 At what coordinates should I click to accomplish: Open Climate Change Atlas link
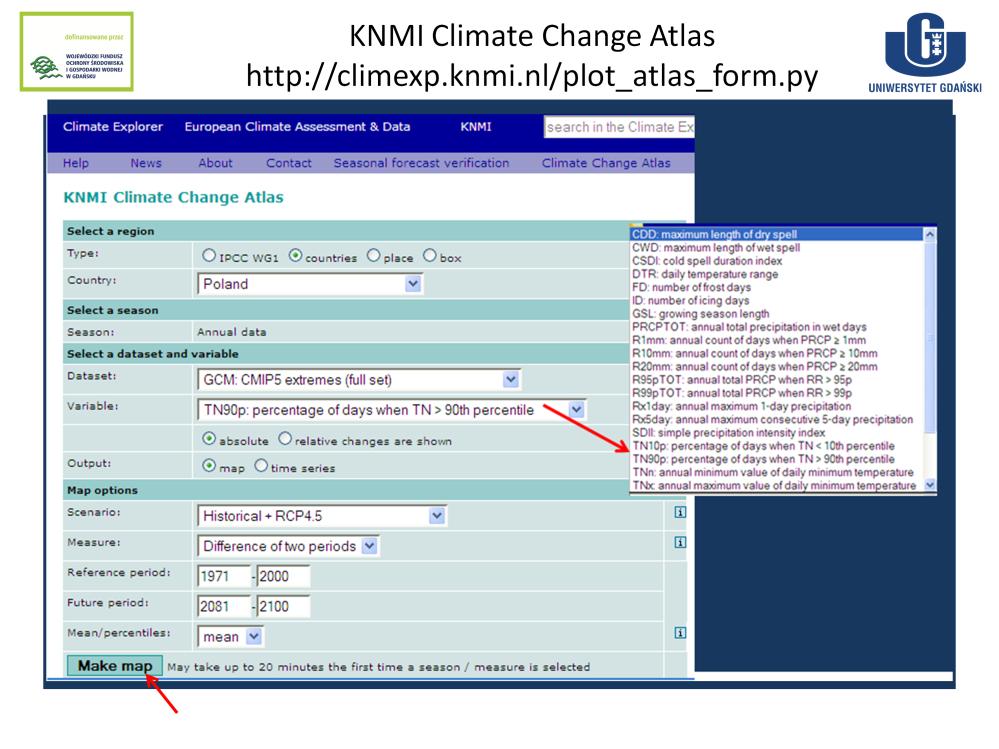coord(606,163)
